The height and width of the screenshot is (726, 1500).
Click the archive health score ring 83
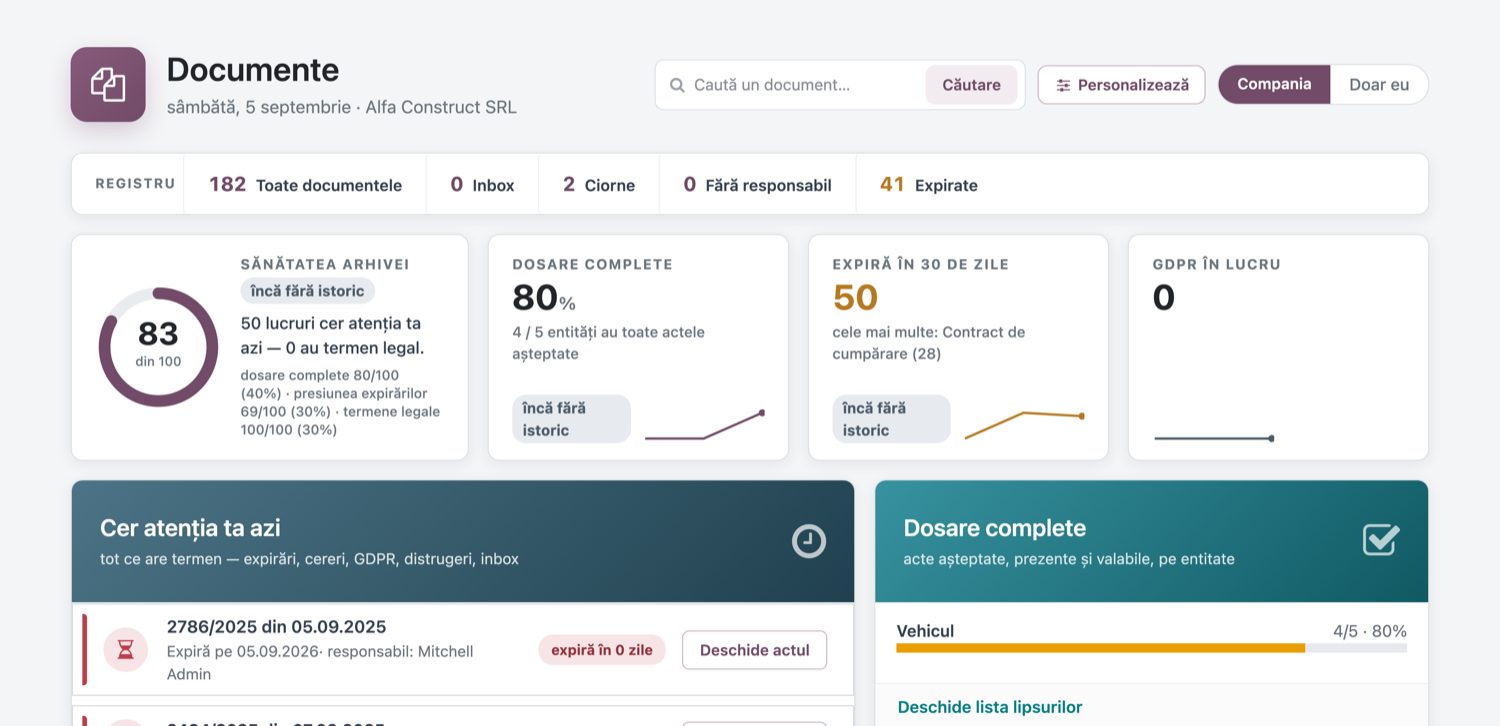tap(158, 347)
